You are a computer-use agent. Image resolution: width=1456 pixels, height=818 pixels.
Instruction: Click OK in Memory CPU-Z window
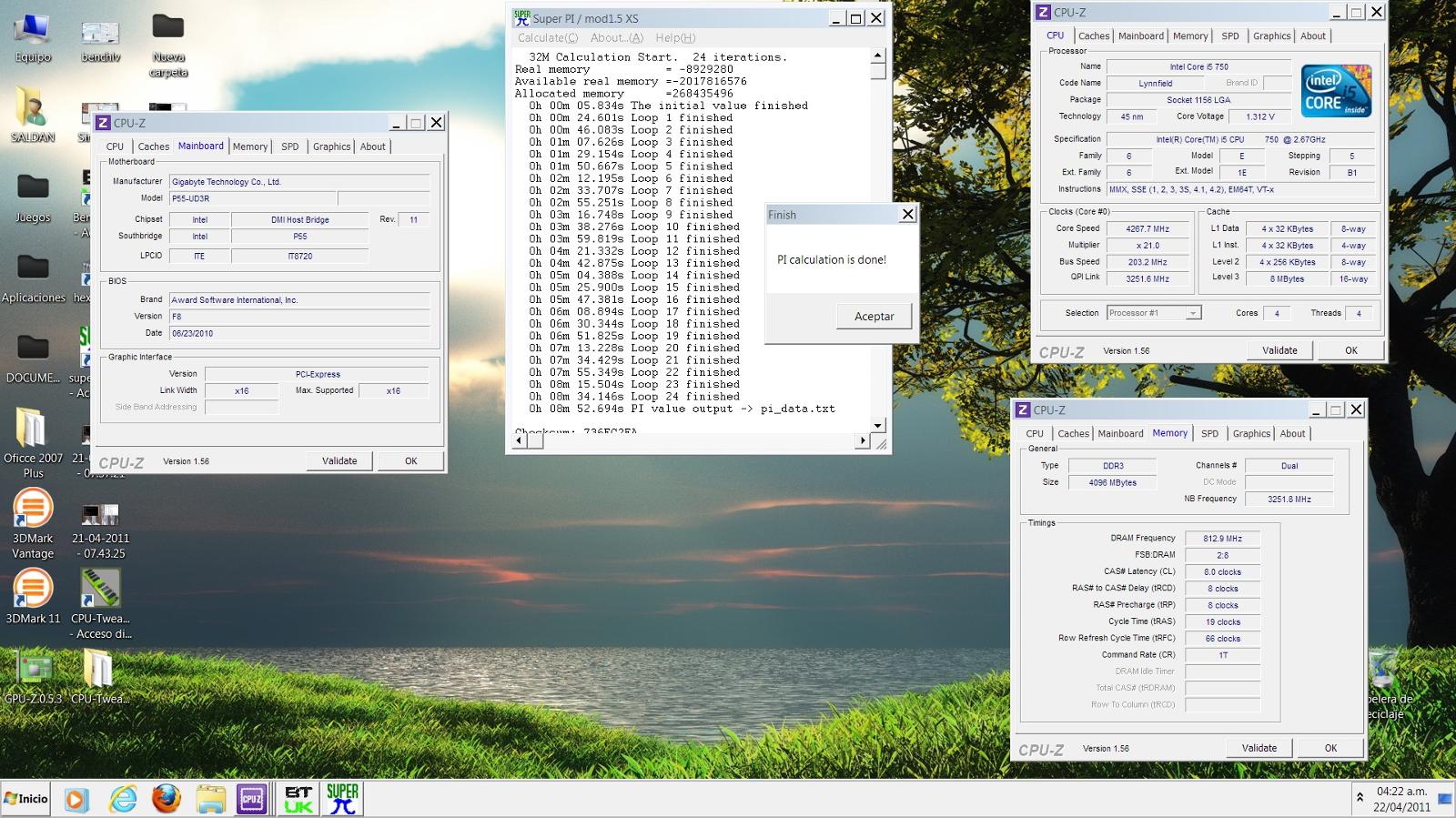coord(1330,748)
